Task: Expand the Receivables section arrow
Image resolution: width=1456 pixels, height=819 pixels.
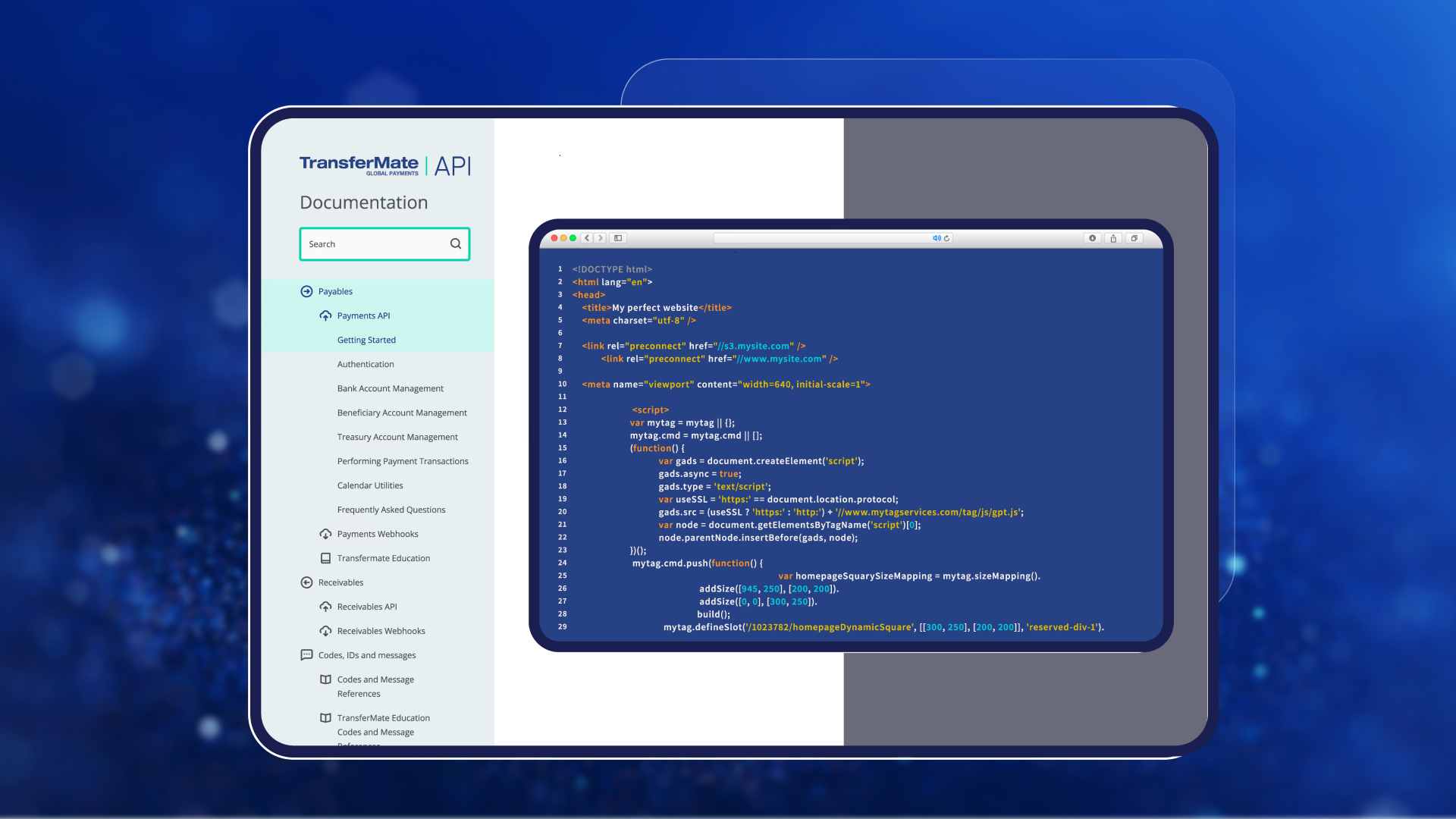Action: pyautogui.click(x=306, y=582)
